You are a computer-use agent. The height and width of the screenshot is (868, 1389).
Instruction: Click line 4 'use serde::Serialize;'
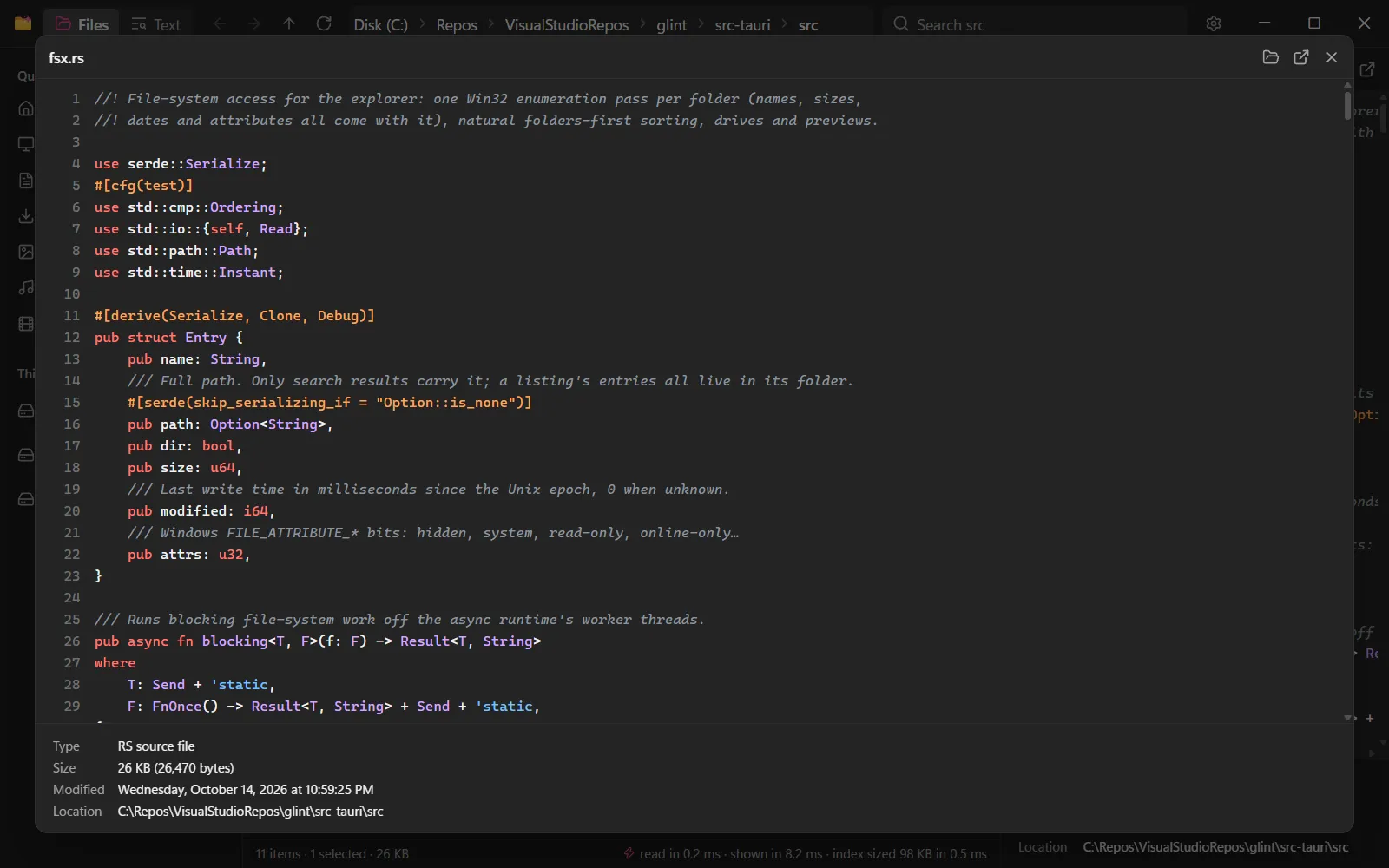181,164
